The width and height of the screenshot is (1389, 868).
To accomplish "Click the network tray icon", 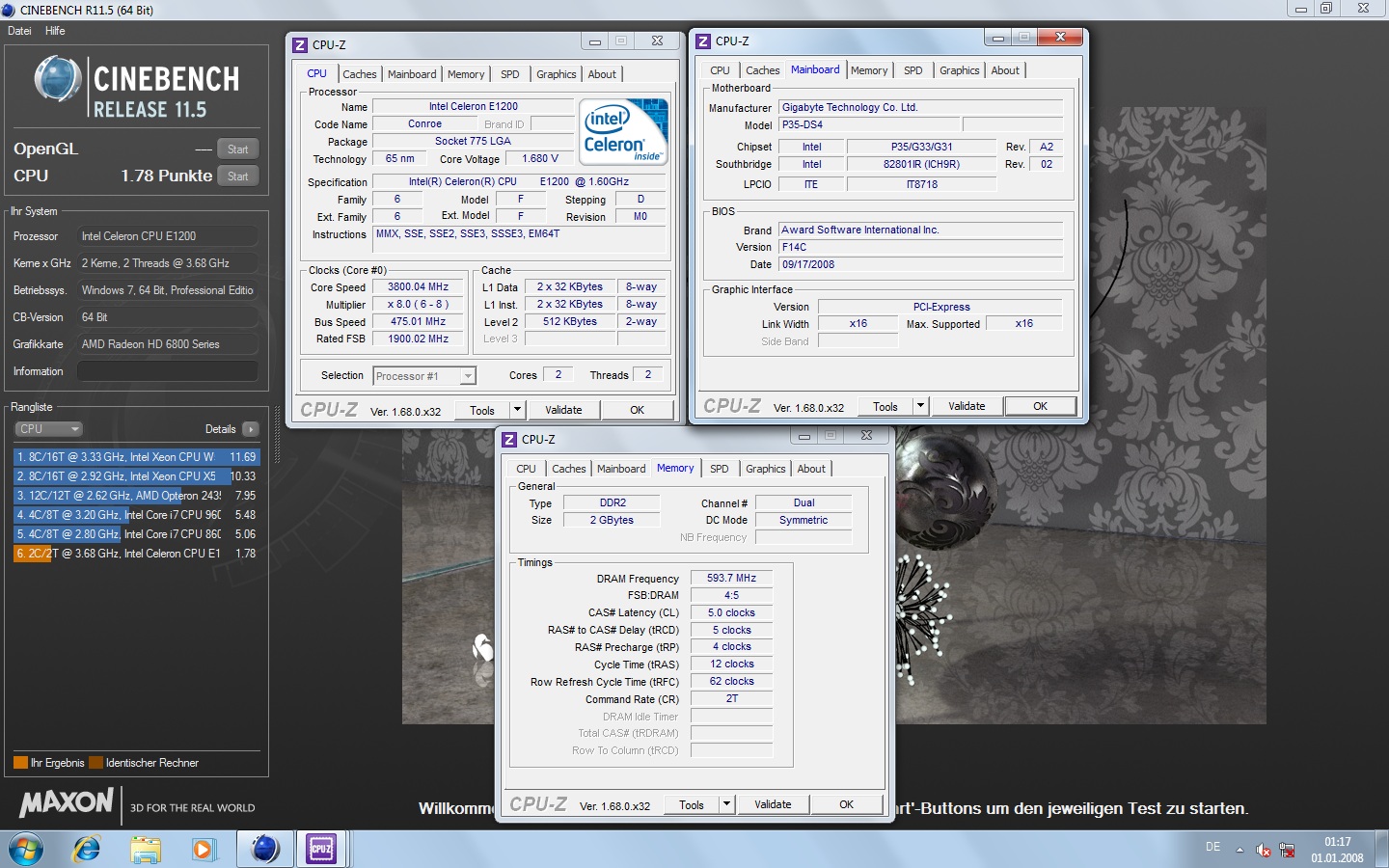I will (x=1287, y=850).
